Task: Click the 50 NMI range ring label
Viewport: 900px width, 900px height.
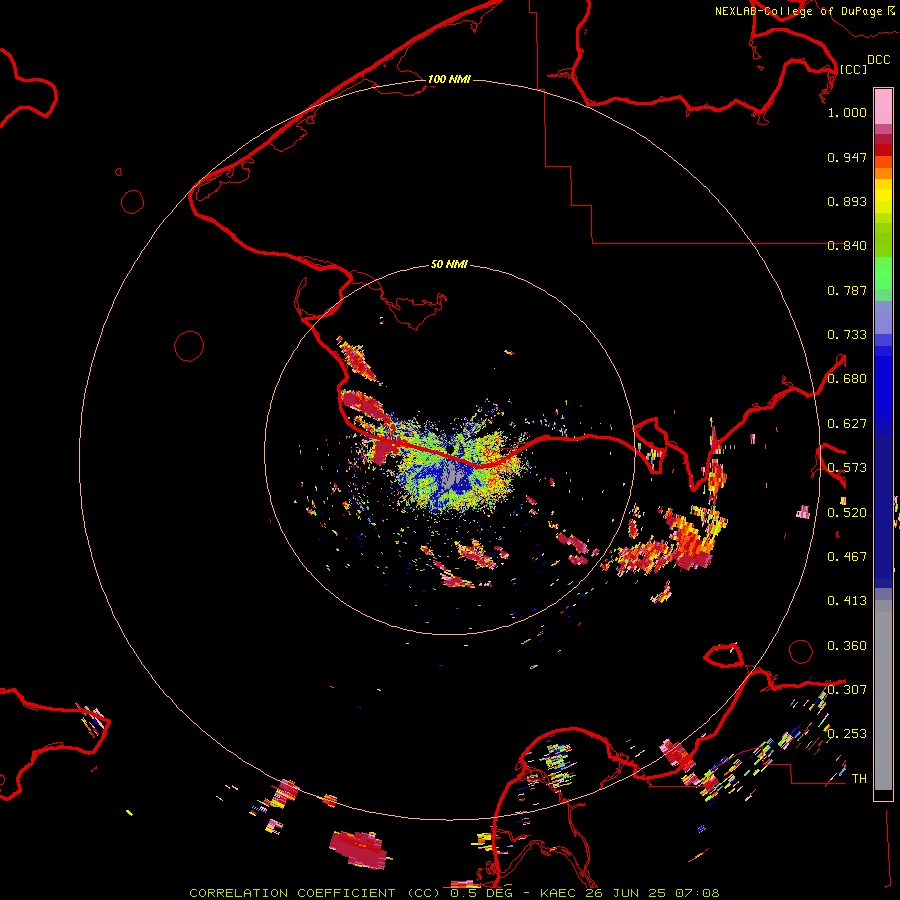Action: coord(449,264)
